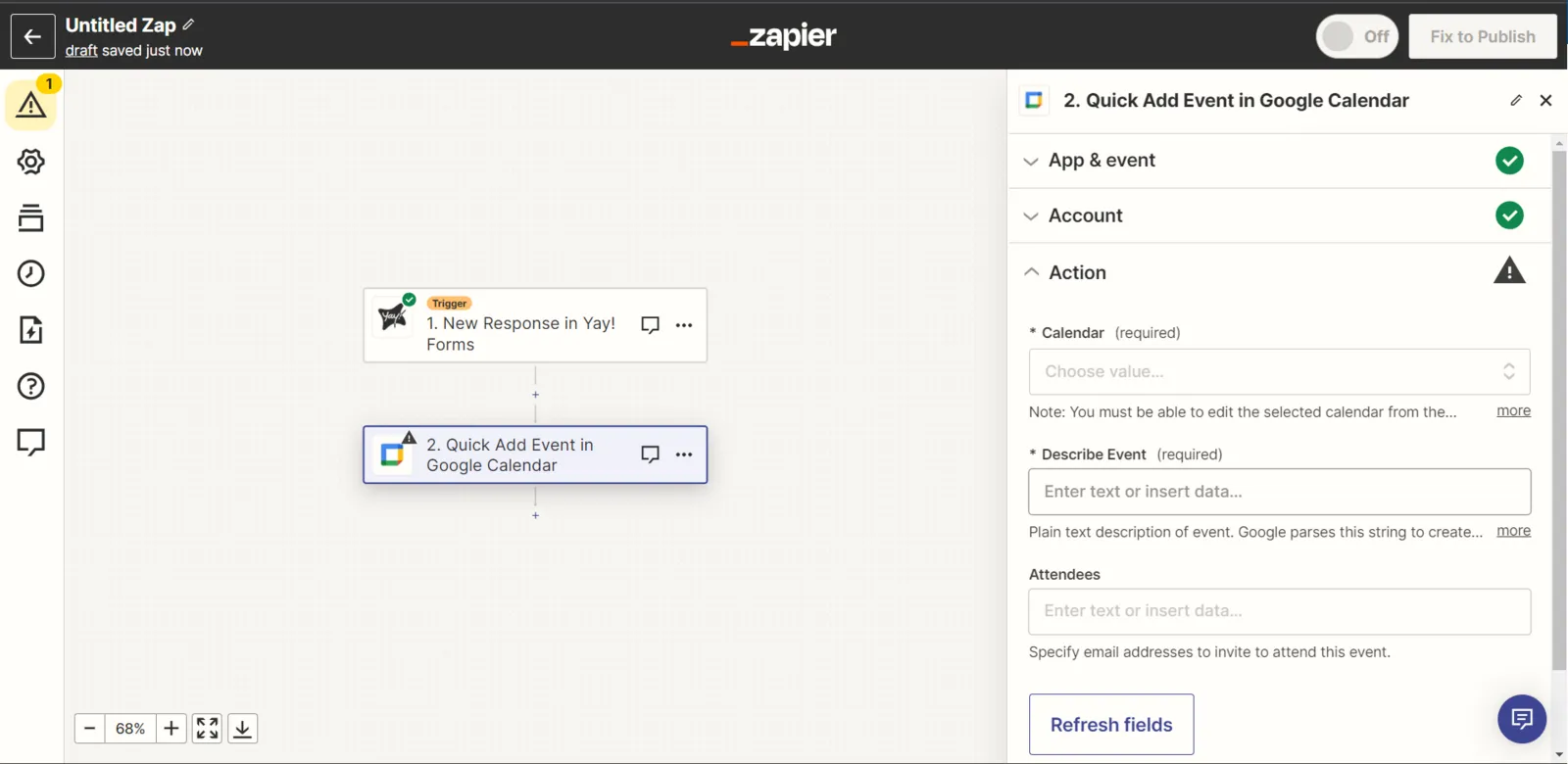1568x764 pixels.
Task: Zoom in the canvas
Action: click(171, 729)
